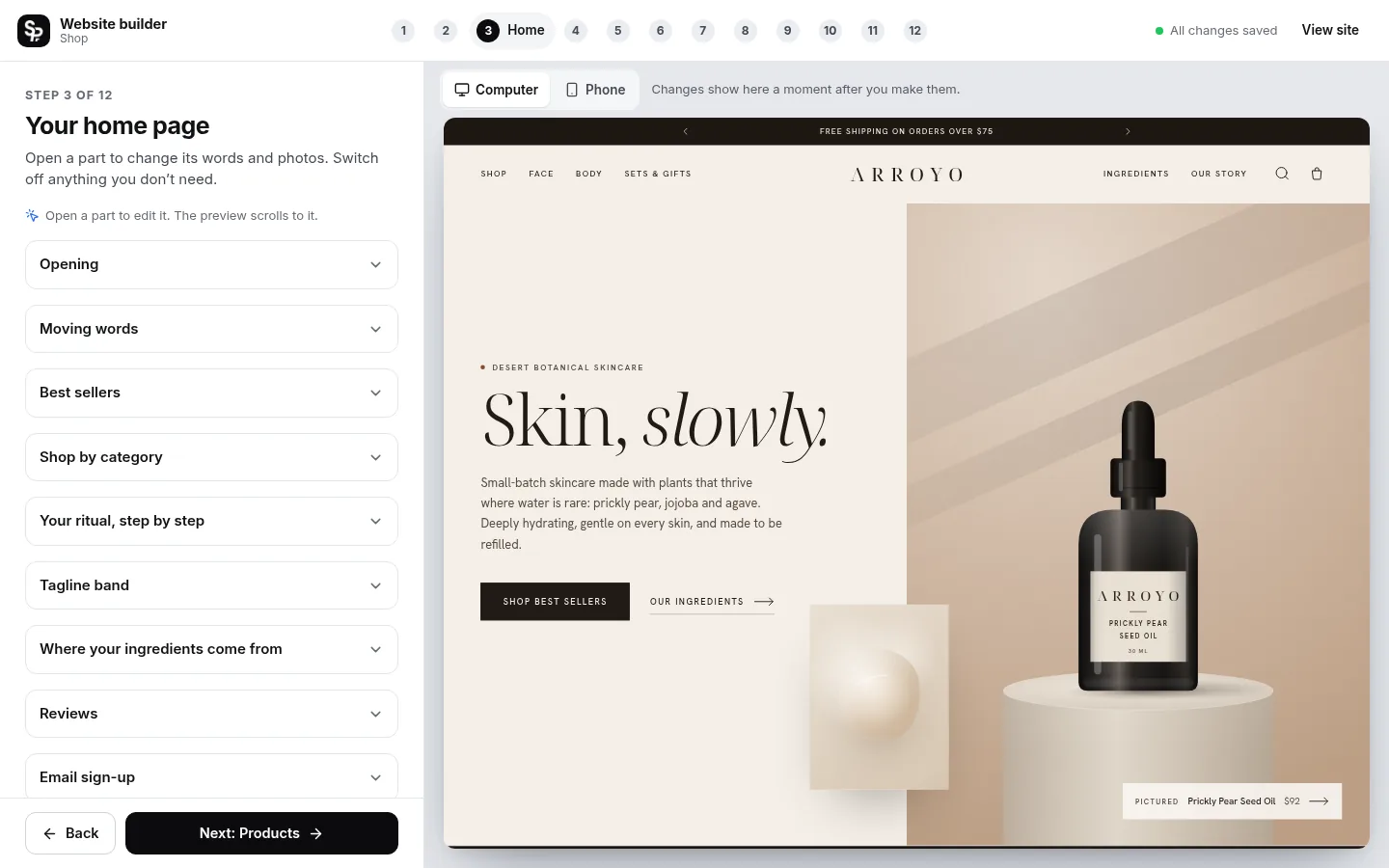Expand the Email sign-up section

click(x=211, y=777)
